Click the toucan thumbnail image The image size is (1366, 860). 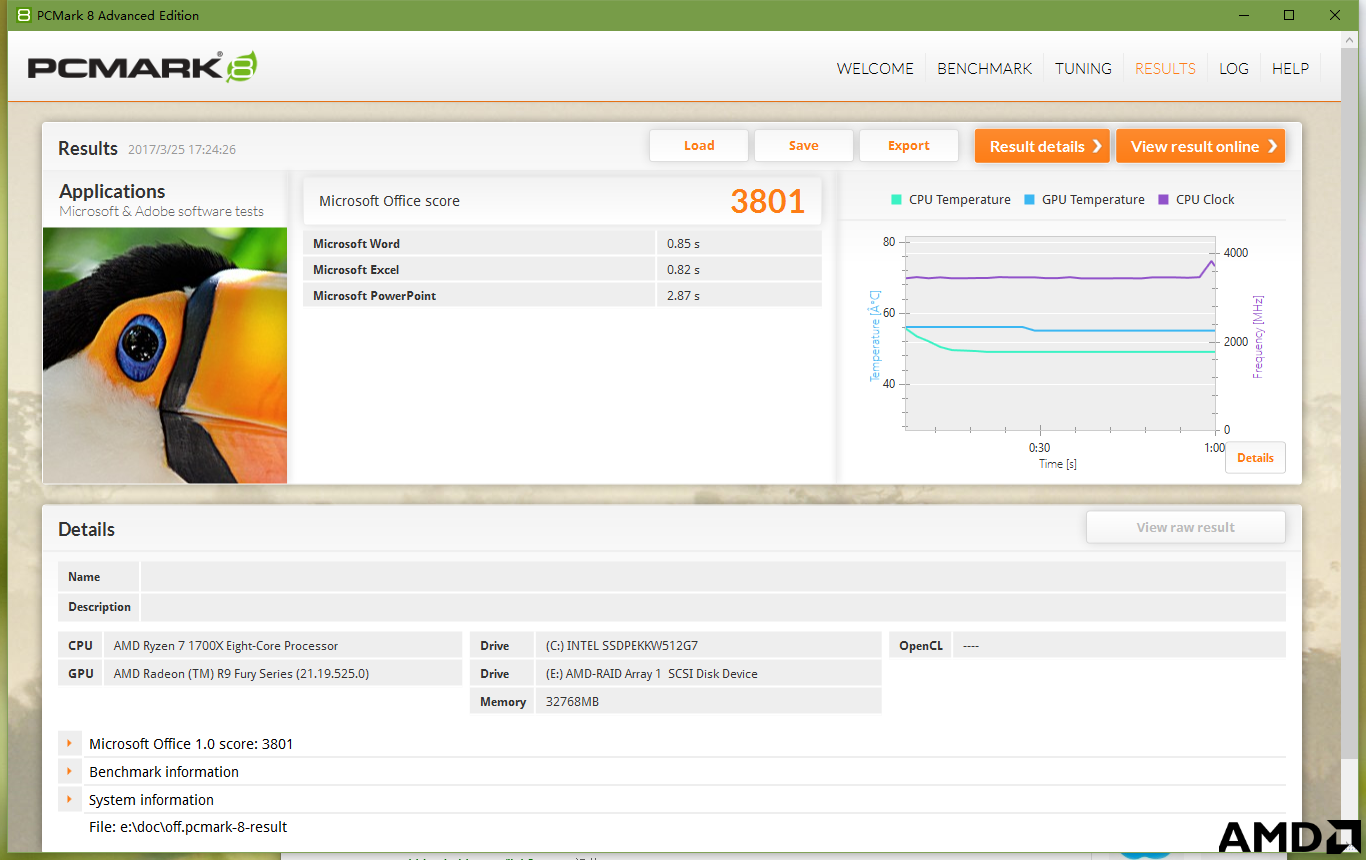[165, 355]
